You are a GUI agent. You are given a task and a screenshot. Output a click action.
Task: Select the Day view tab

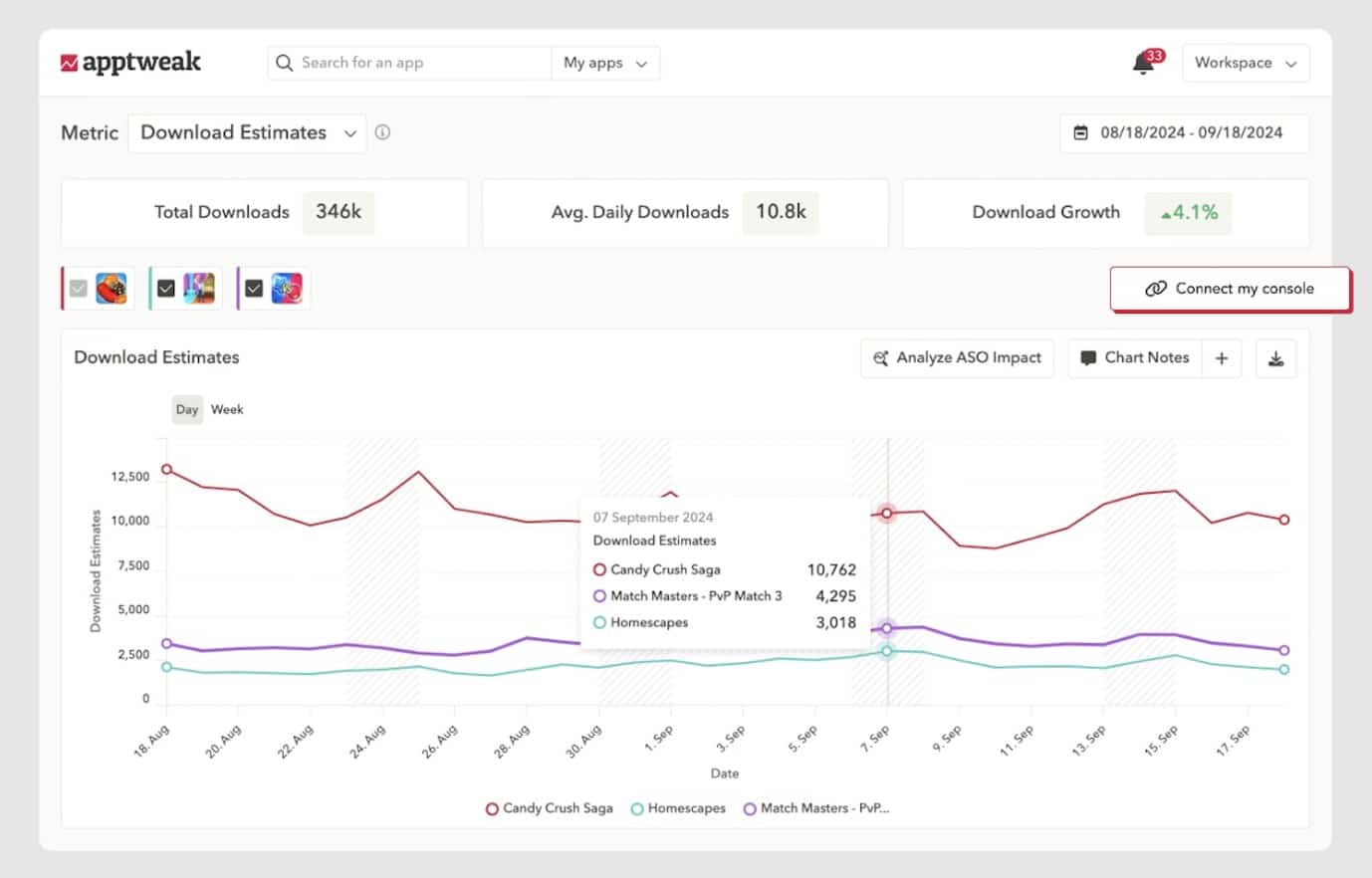click(186, 409)
